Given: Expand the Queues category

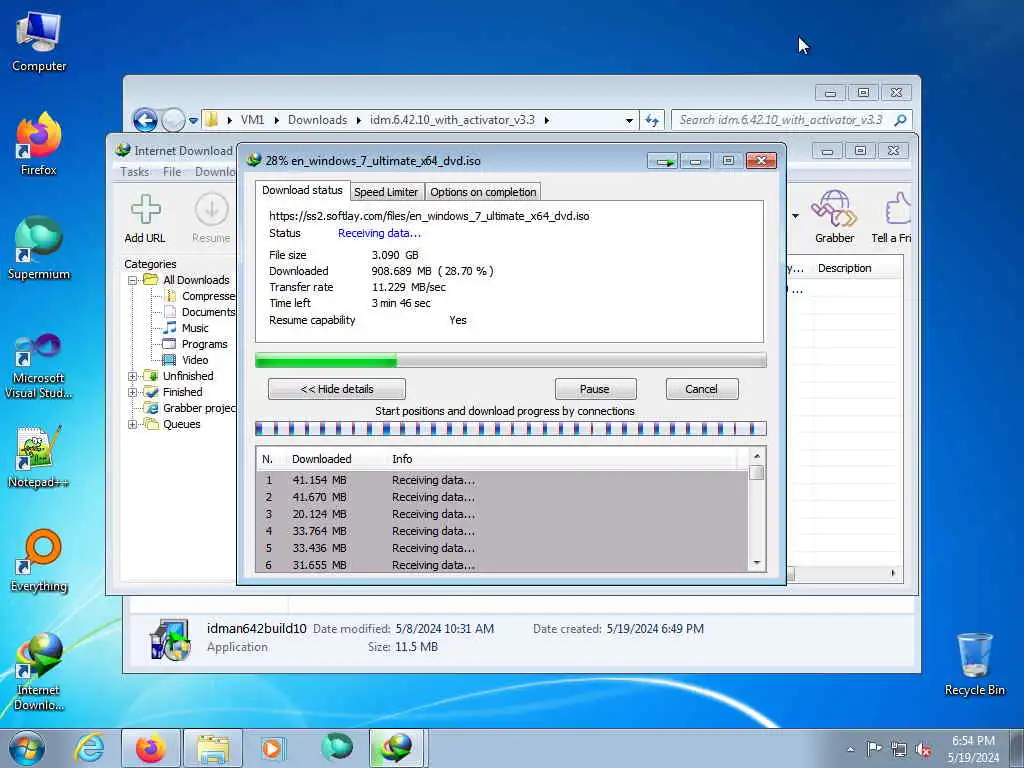Looking at the screenshot, I should click(x=133, y=424).
